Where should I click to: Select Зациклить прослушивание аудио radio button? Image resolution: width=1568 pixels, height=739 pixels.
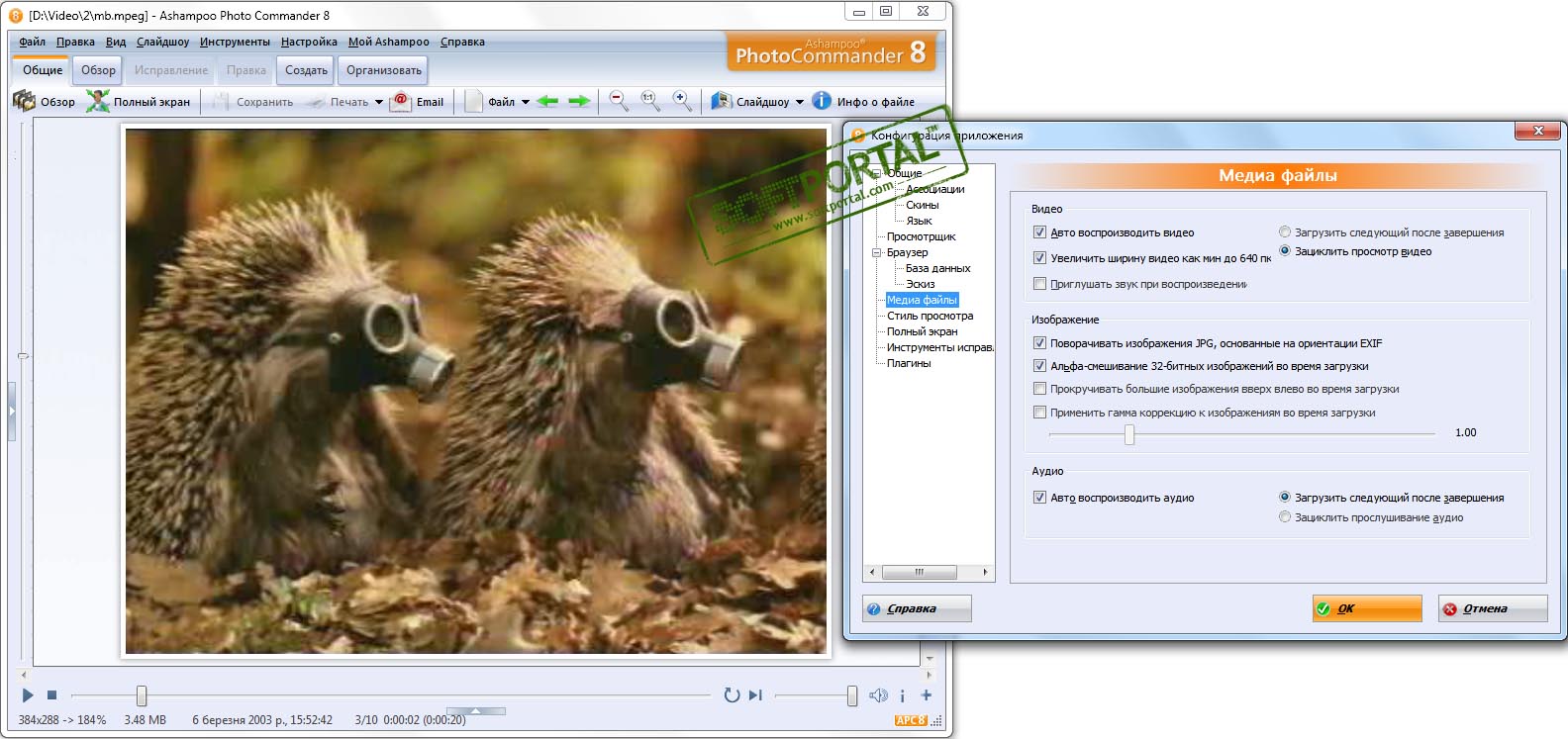click(x=1285, y=517)
